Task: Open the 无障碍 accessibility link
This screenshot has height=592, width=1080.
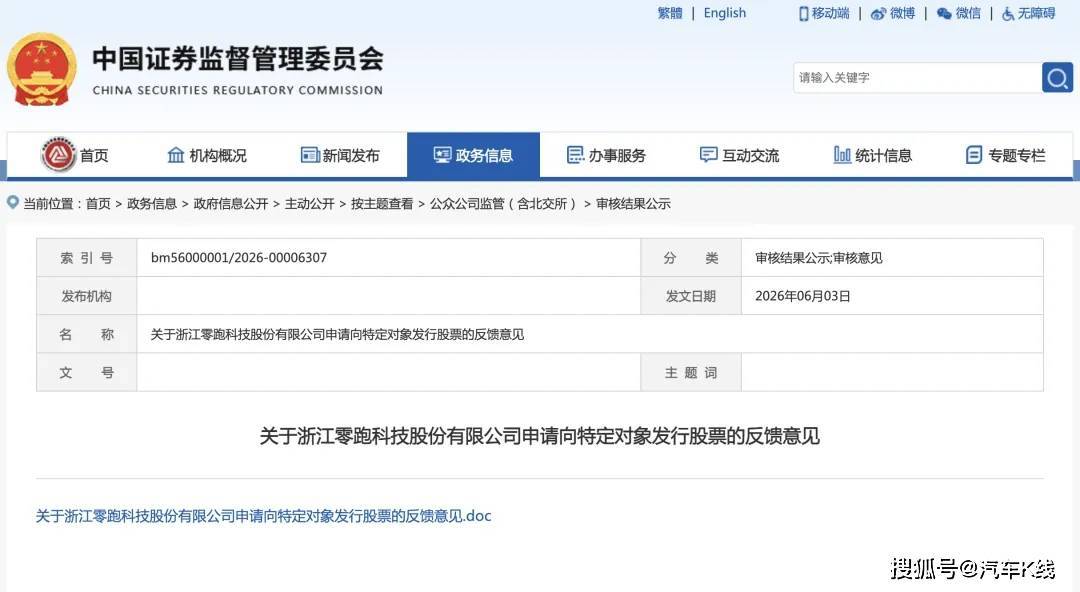Action: coord(1037,13)
